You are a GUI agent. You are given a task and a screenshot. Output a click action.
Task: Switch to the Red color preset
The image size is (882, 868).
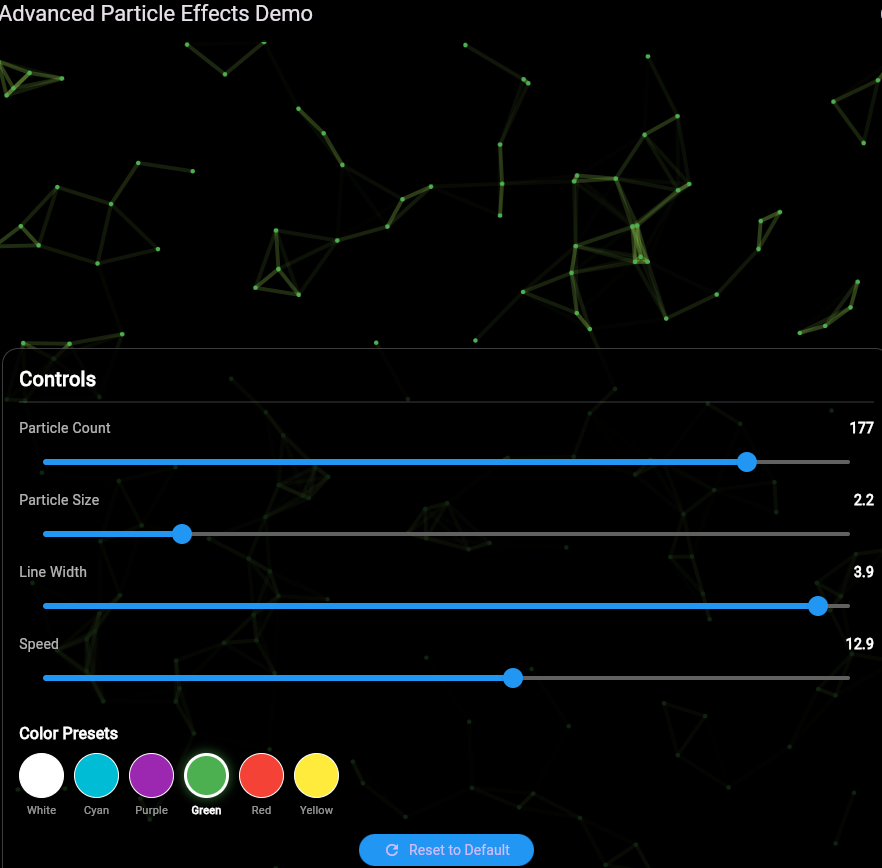(x=262, y=775)
